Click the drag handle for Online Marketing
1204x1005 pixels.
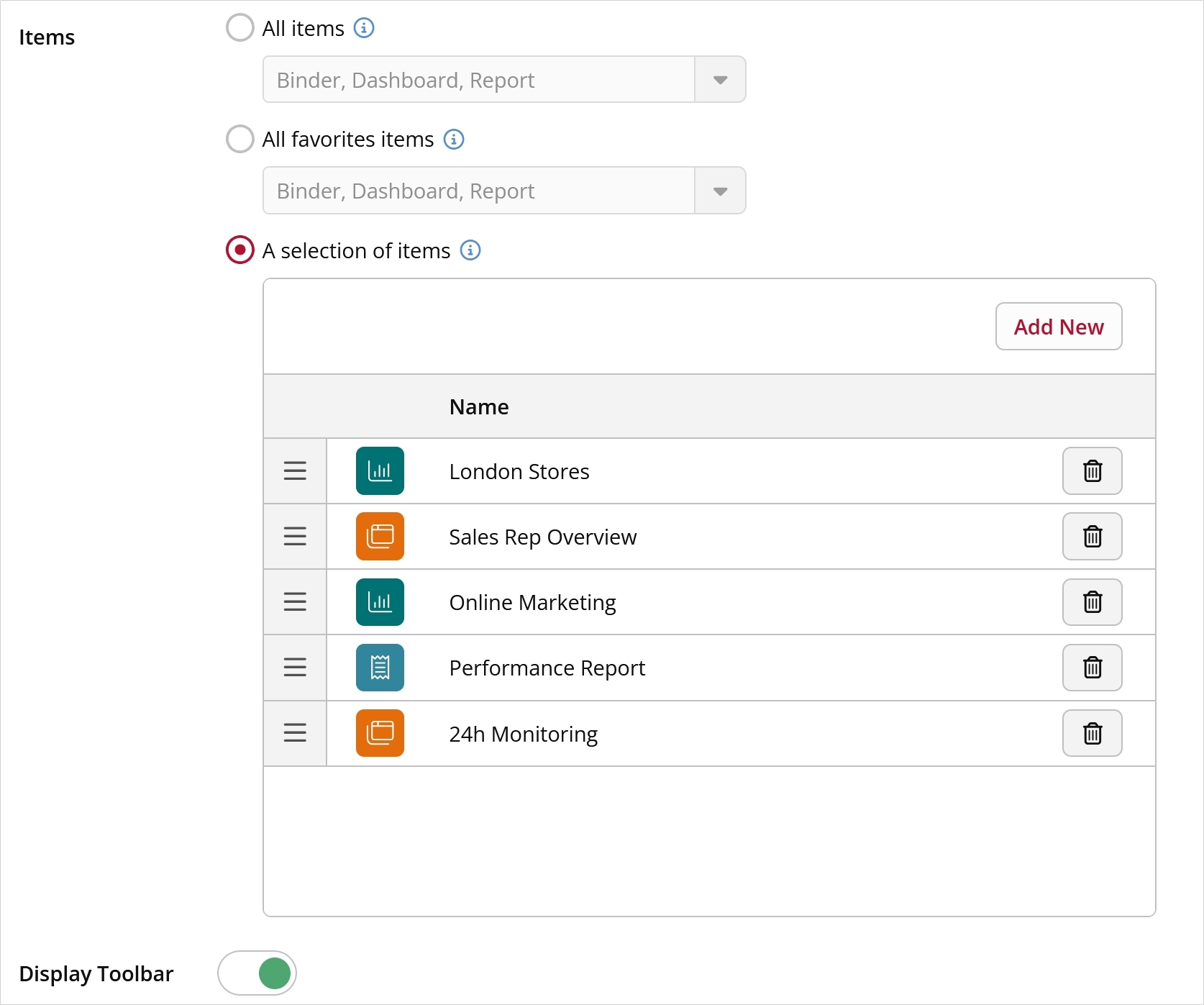point(295,602)
